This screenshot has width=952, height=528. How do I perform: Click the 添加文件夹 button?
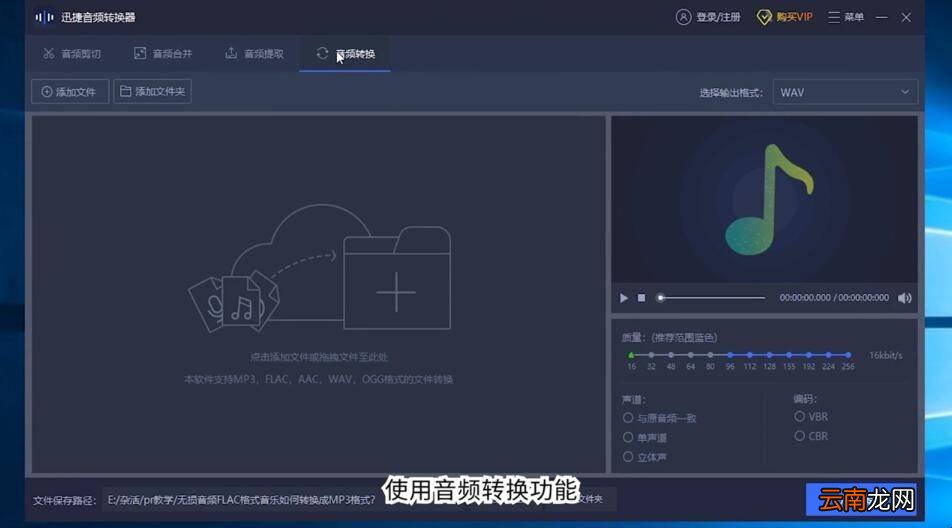(152, 91)
